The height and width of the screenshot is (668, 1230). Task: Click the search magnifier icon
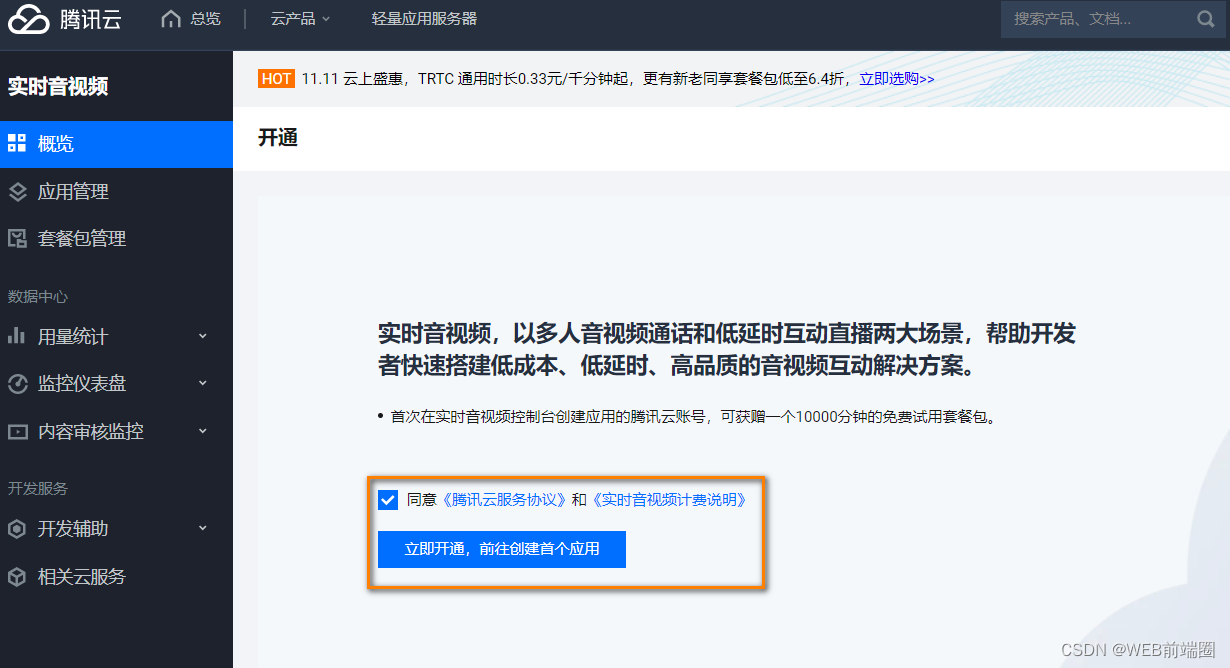coord(1205,18)
